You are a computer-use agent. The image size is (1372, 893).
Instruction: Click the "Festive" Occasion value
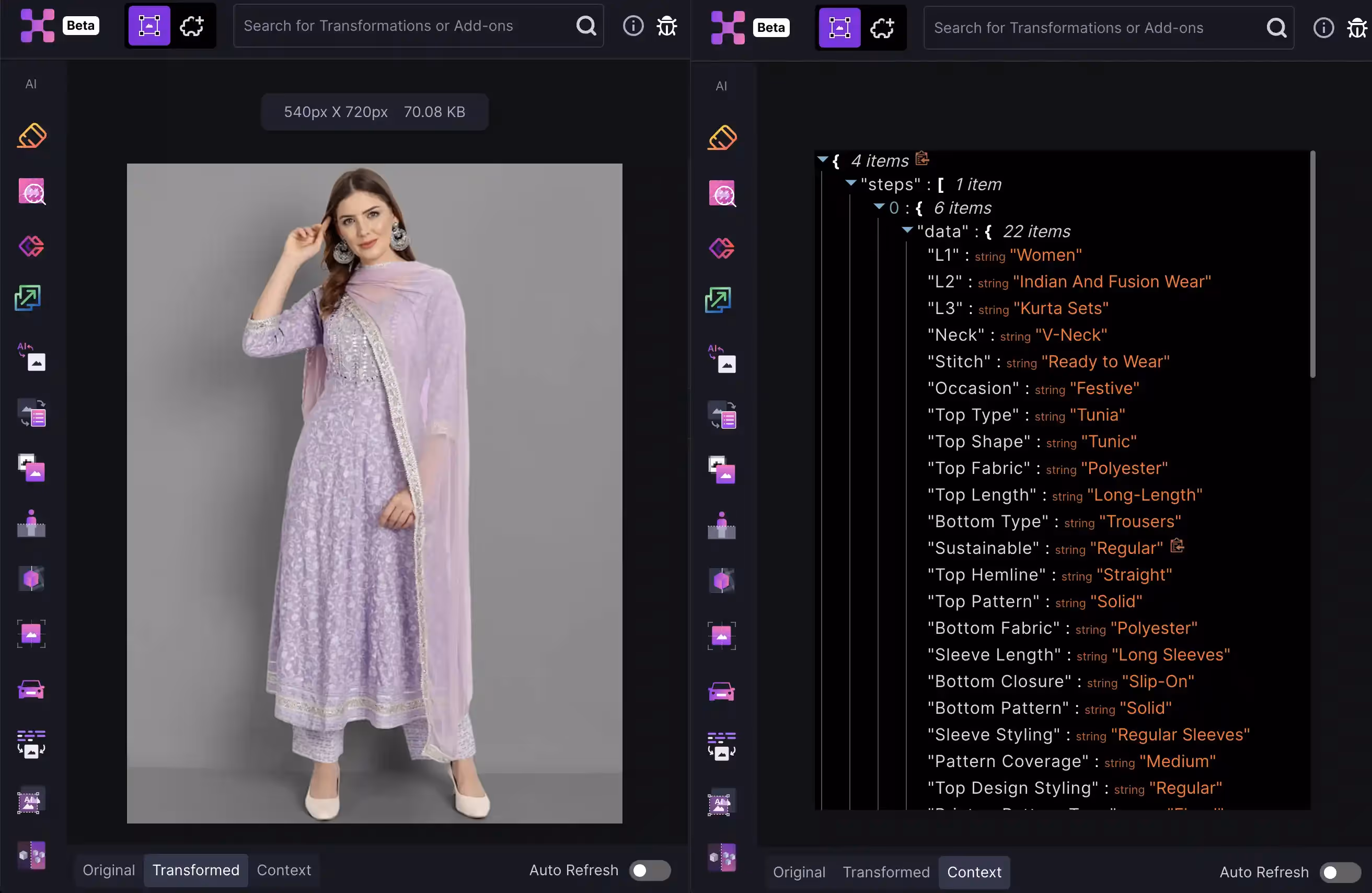[1104, 388]
